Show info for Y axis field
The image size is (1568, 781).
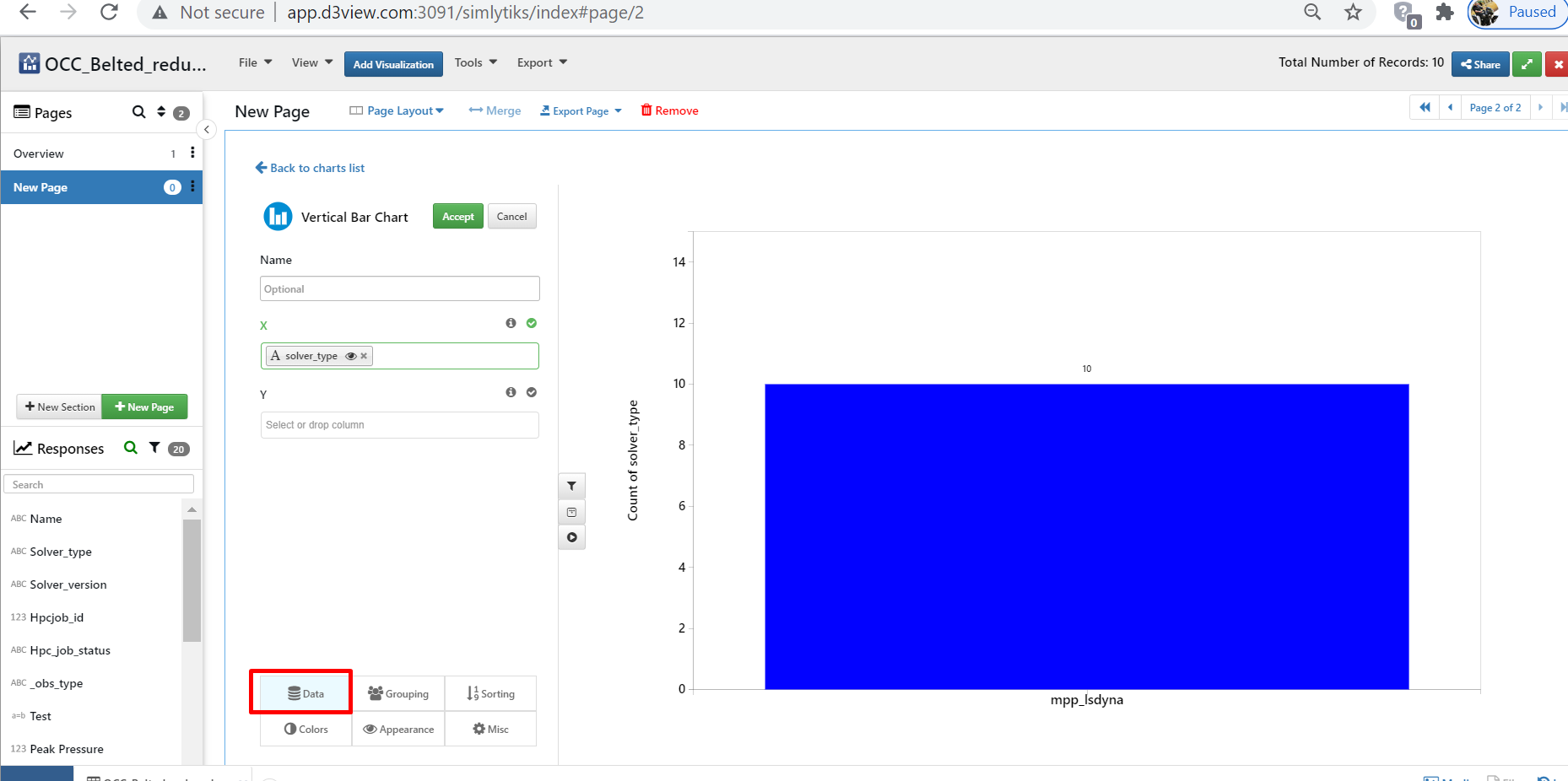(511, 392)
